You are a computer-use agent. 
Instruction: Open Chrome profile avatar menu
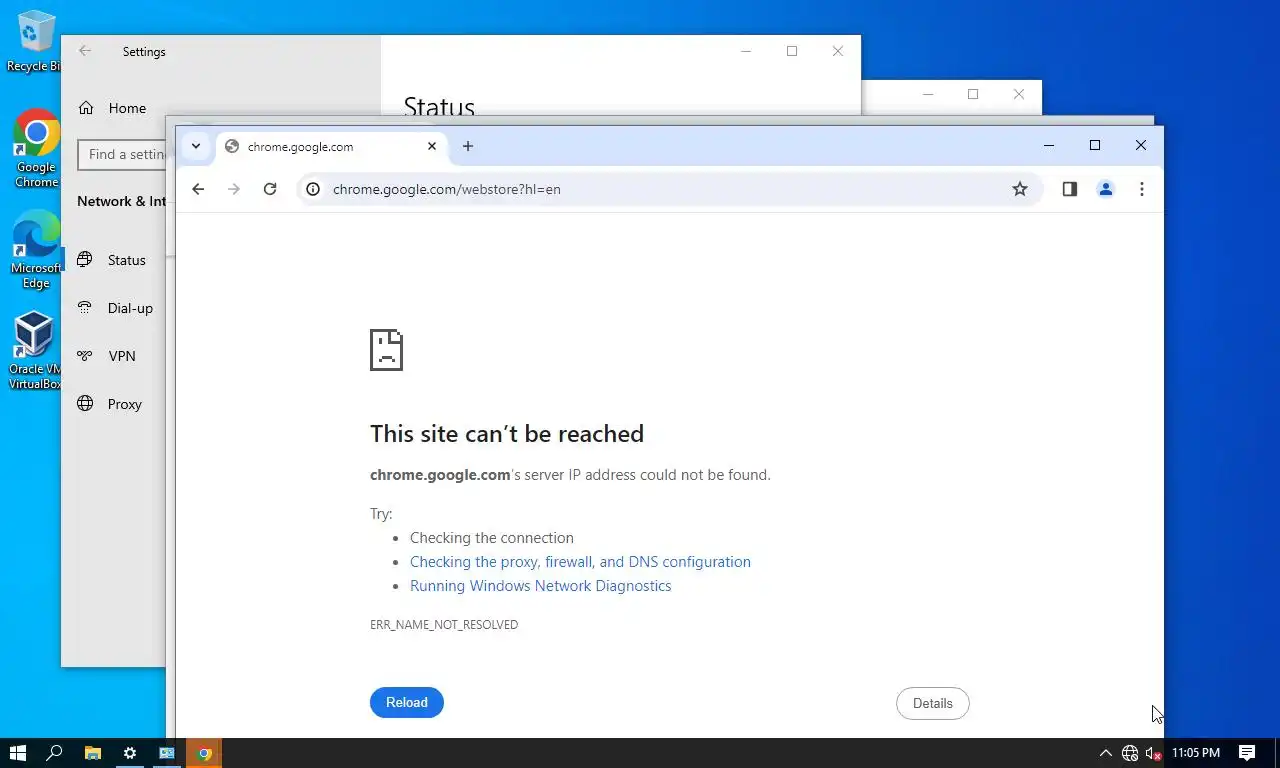point(1106,189)
